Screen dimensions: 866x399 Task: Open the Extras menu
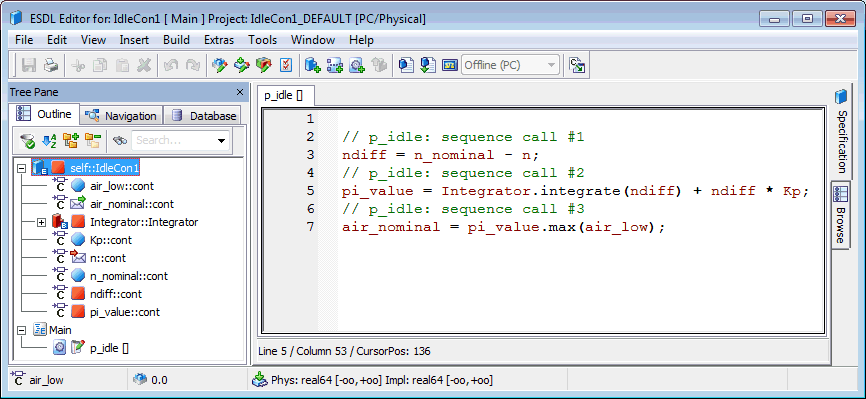click(219, 40)
